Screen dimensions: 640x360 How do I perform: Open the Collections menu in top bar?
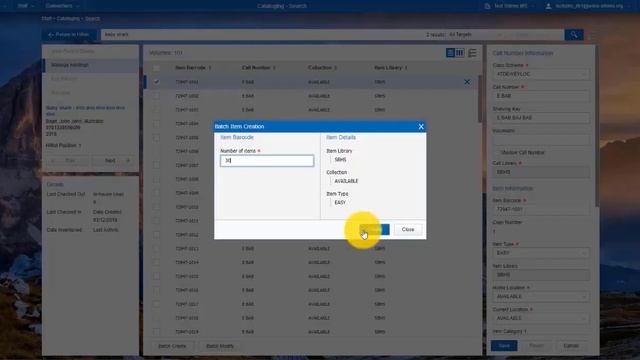(x=62, y=6)
